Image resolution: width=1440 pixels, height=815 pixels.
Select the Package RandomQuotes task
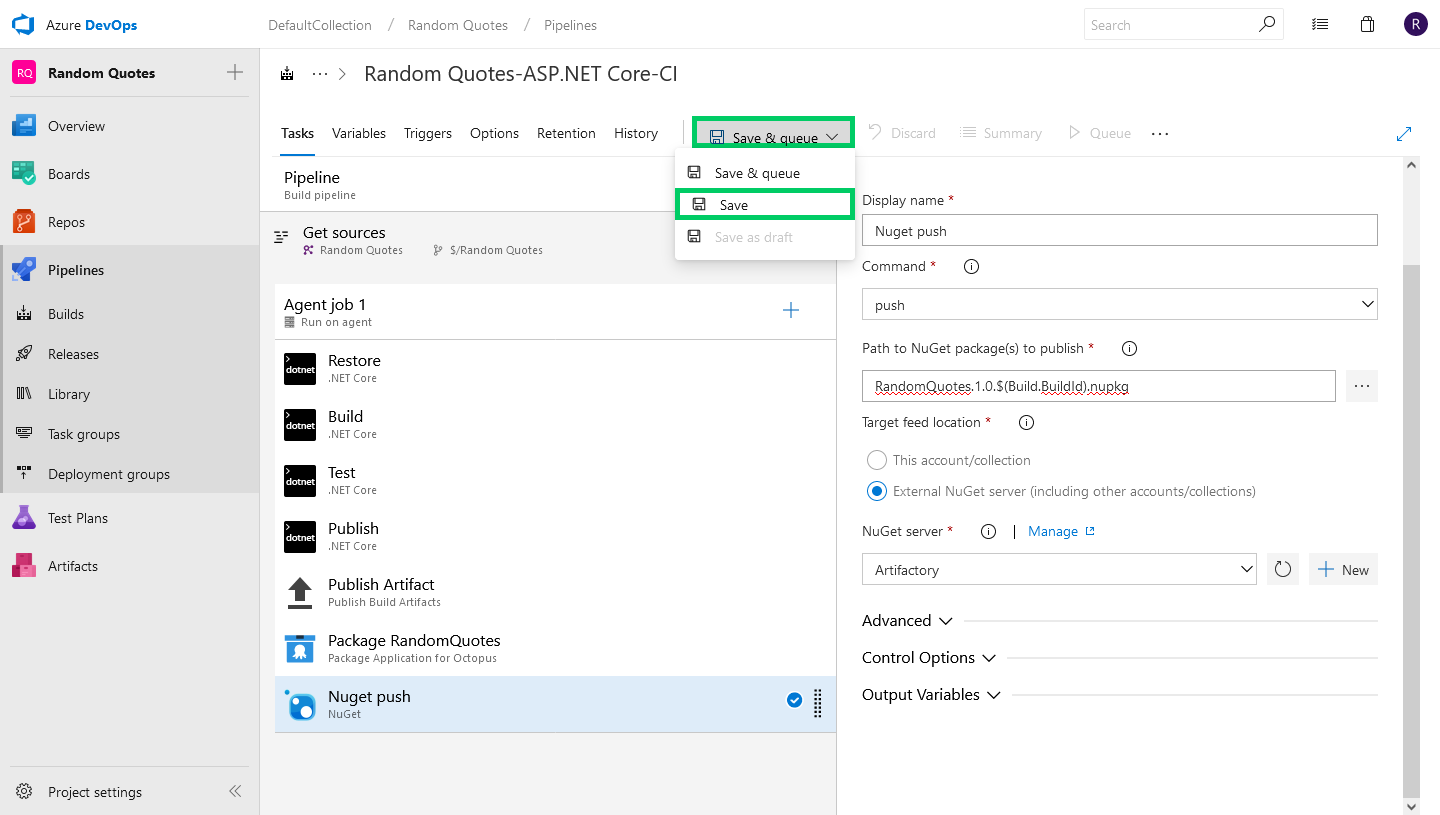tap(555, 648)
